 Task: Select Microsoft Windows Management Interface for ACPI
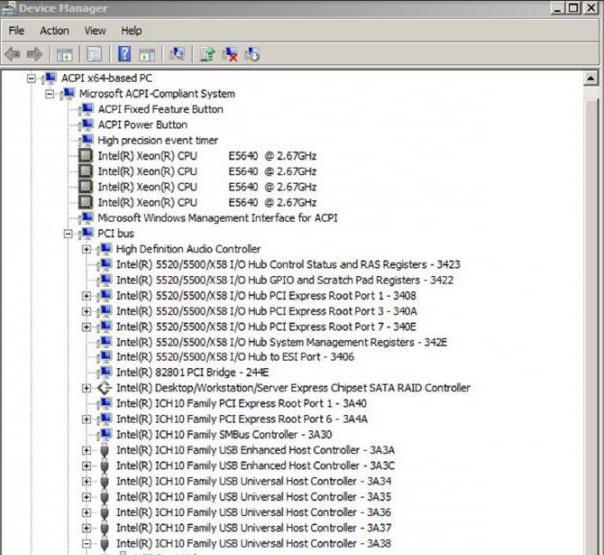pos(217,218)
